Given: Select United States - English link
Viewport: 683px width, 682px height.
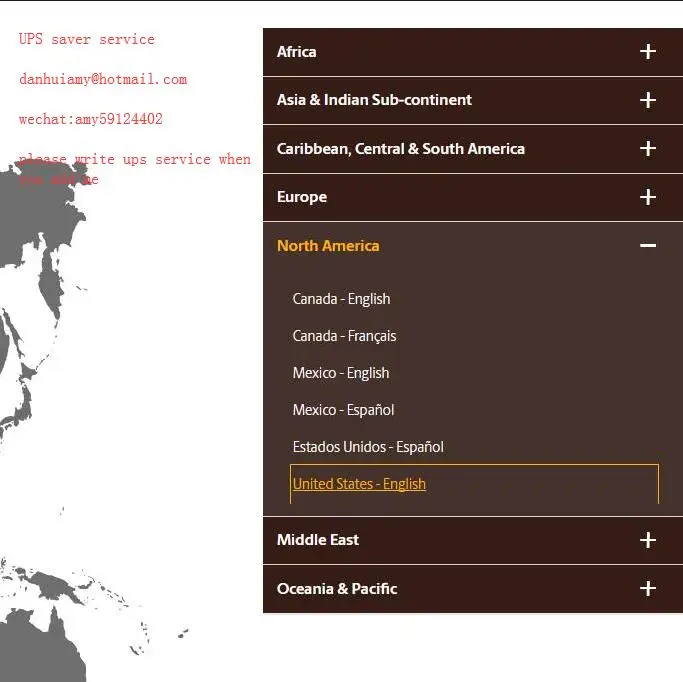Looking at the screenshot, I should point(359,484).
